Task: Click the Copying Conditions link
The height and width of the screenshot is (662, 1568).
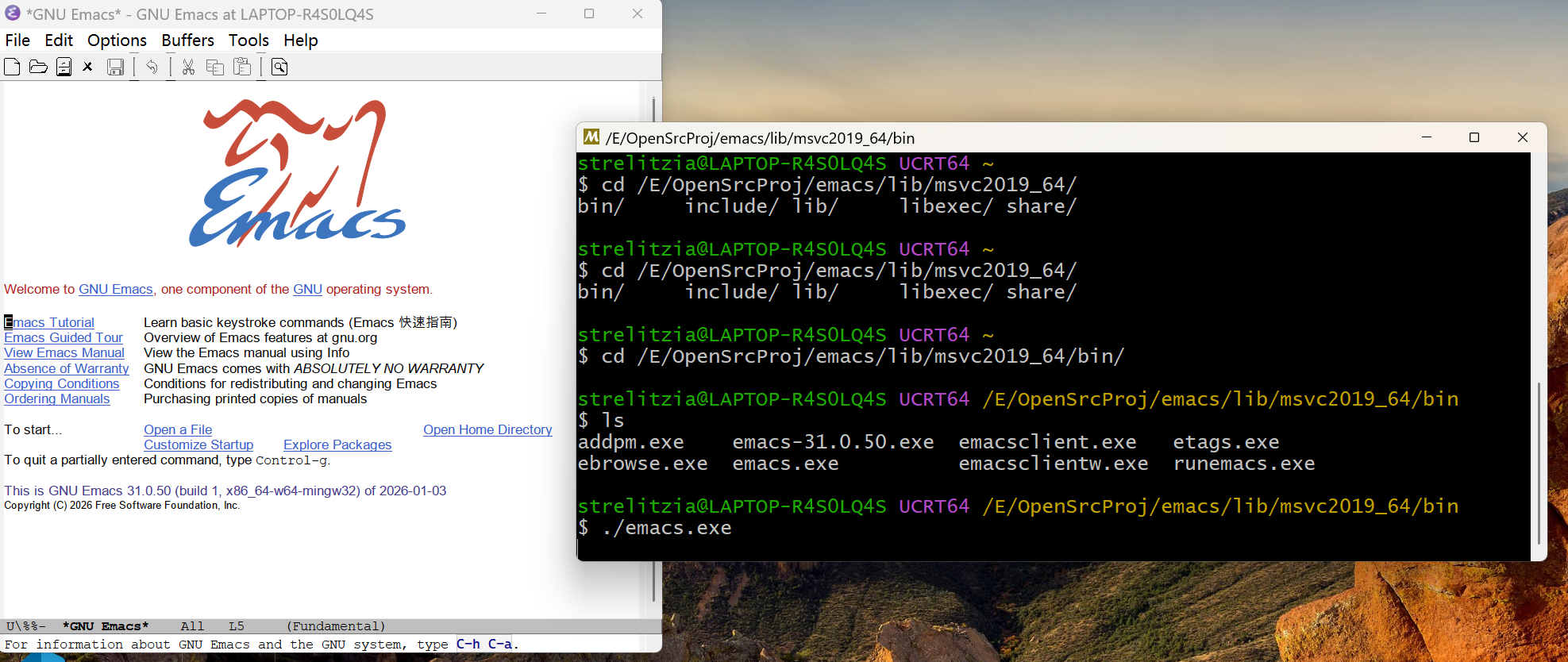Action: (62, 383)
